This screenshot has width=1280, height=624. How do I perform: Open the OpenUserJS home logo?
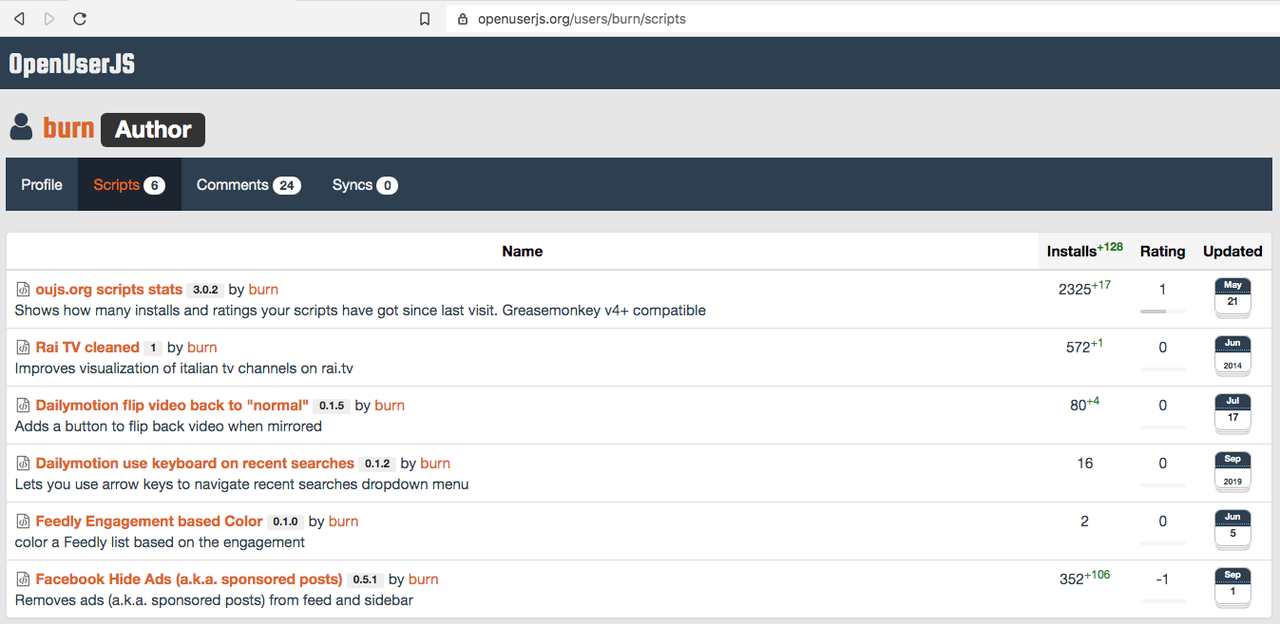click(71, 64)
